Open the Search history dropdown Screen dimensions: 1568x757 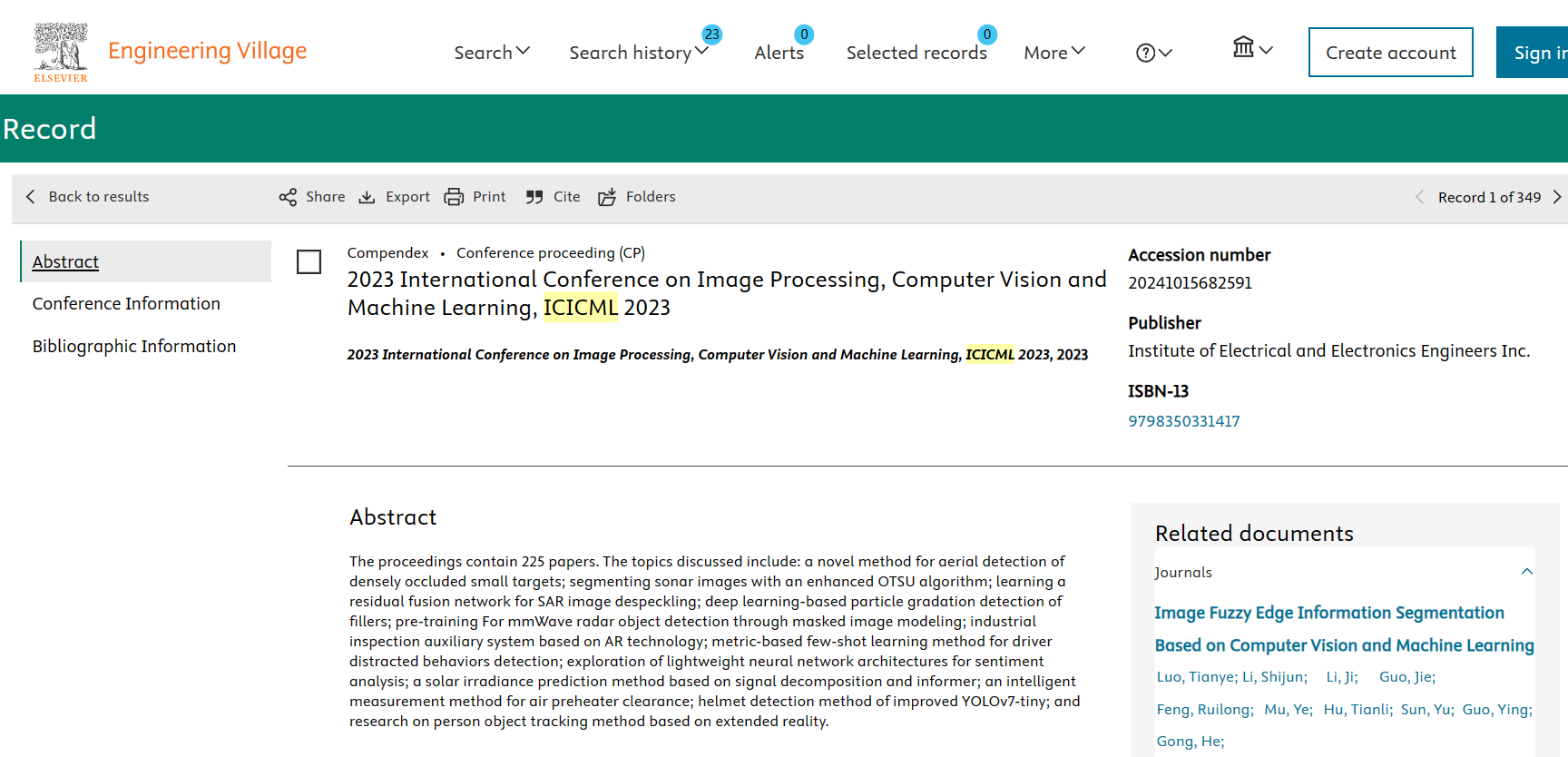tap(639, 53)
